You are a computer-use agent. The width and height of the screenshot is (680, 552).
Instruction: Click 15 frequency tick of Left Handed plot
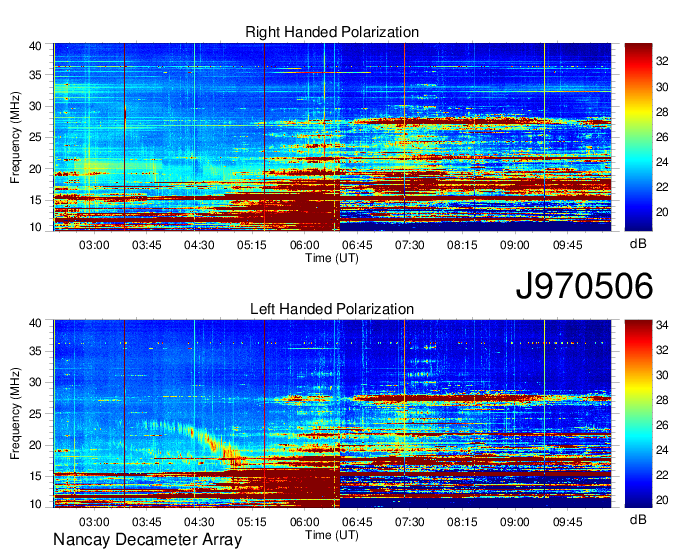point(35,477)
